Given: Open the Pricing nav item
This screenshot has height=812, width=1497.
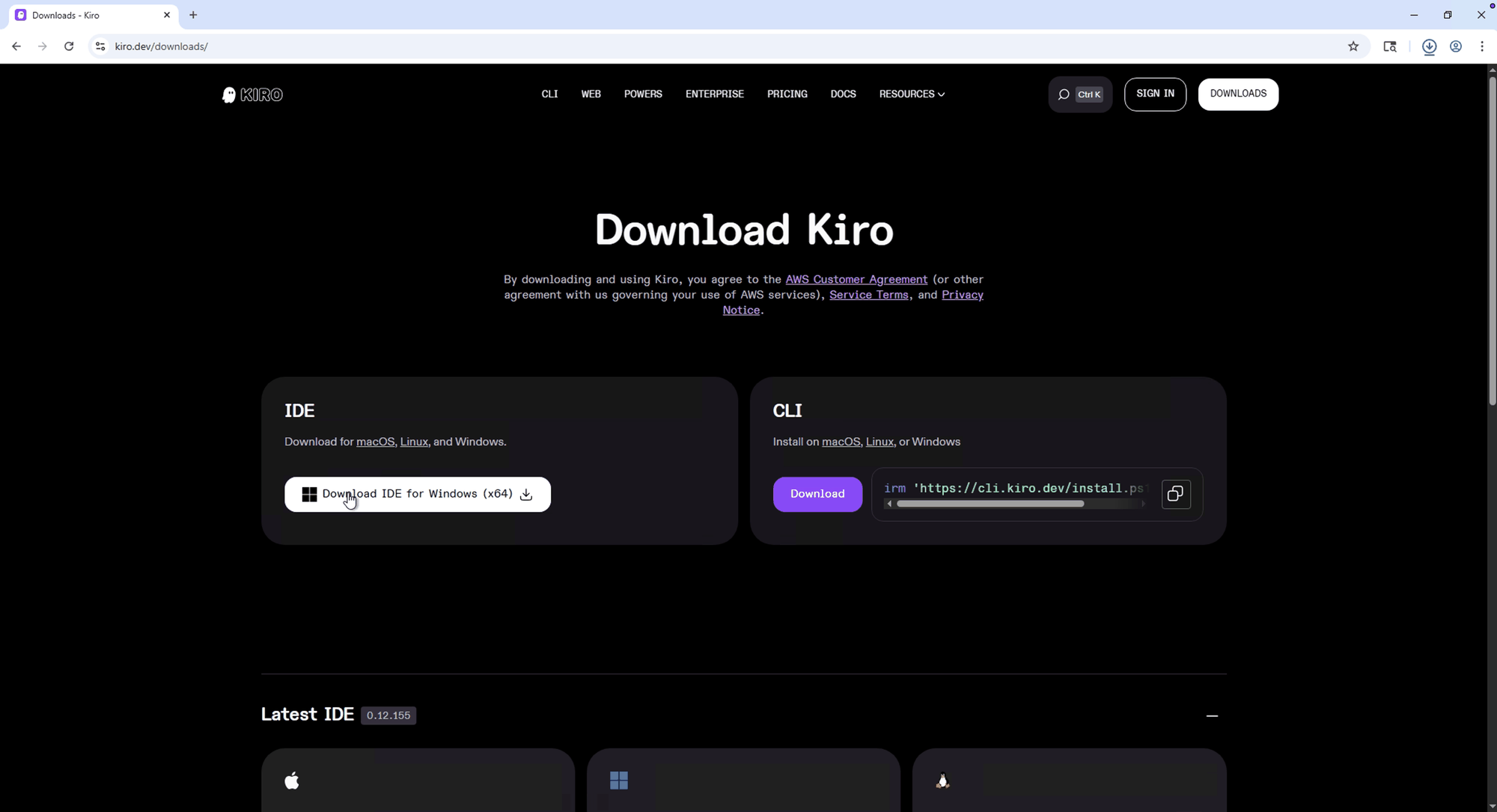Looking at the screenshot, I should pyautogui.click(x=787, y=94).
